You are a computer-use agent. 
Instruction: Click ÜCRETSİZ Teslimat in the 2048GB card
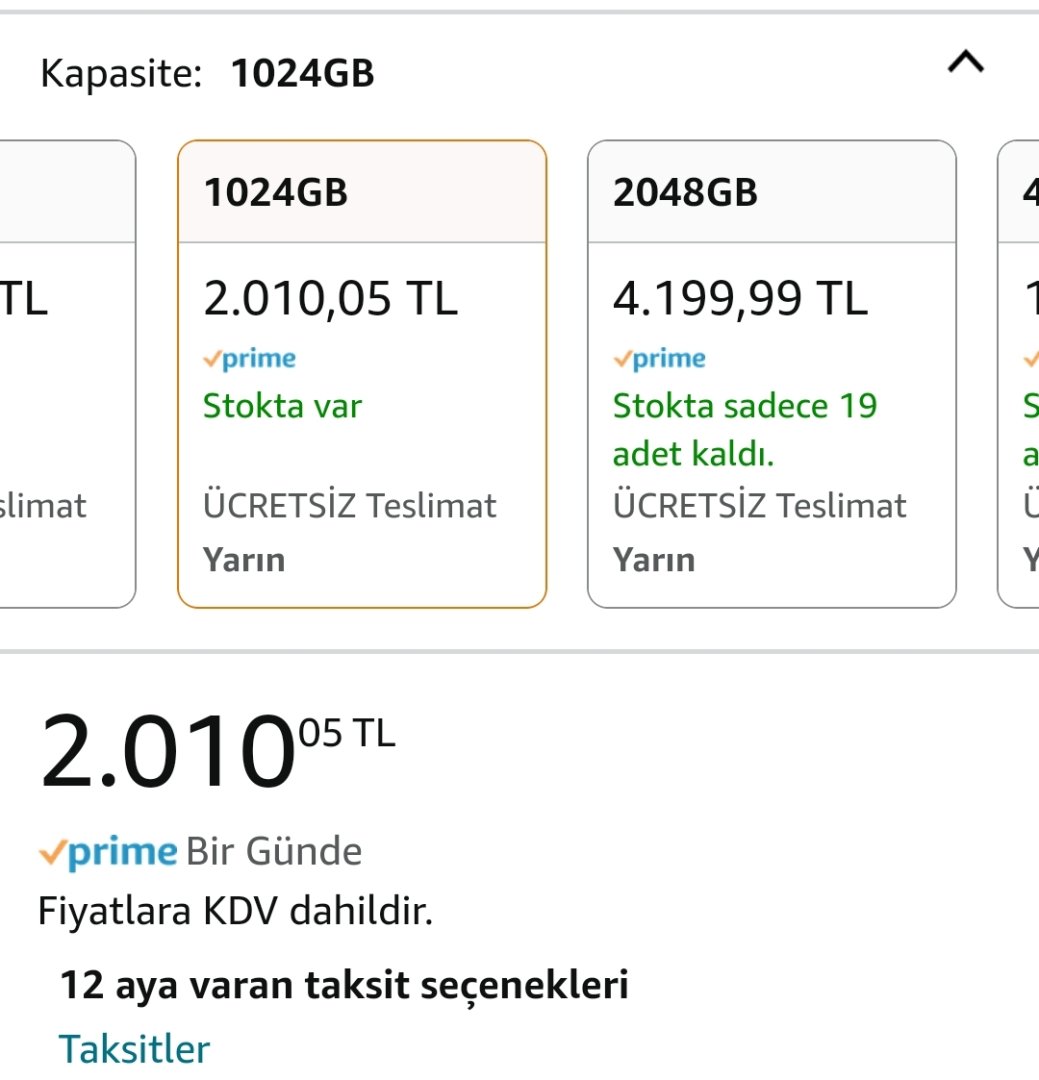click(759, 506)
